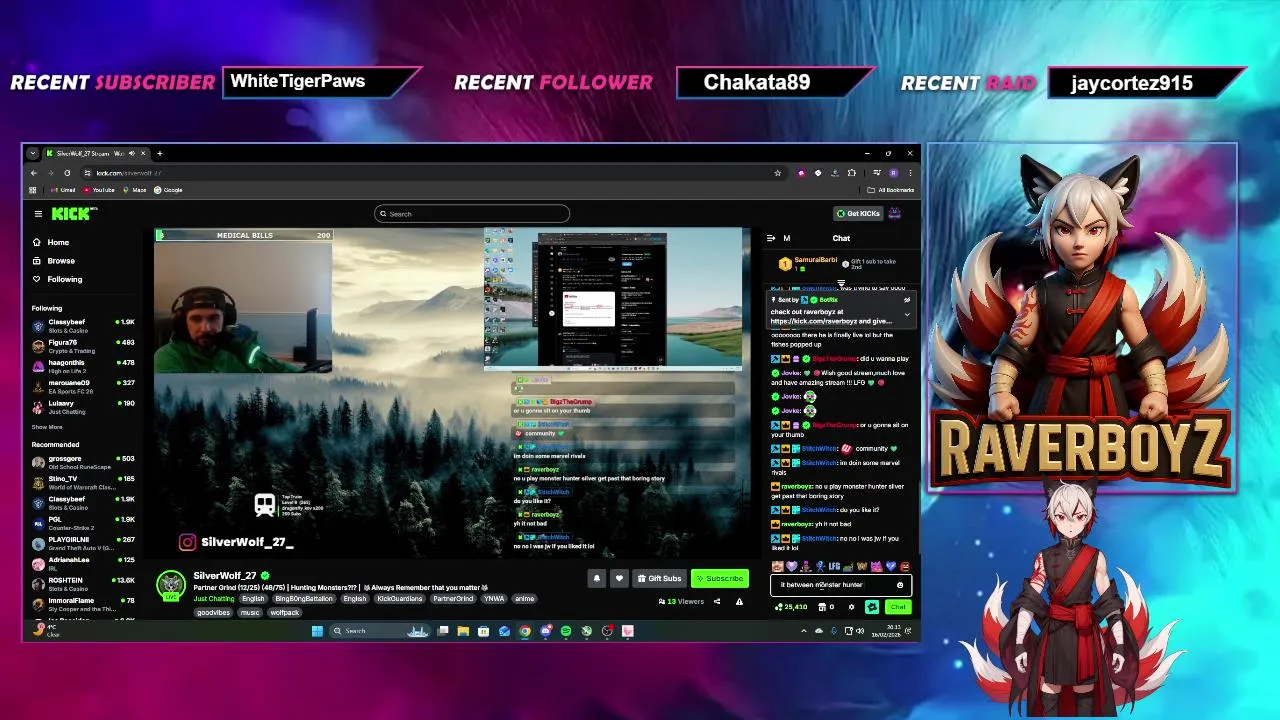This screenshot has height=720, width=1280.
Task: Expand Show More under Following
Action: [x=47, y=427]
